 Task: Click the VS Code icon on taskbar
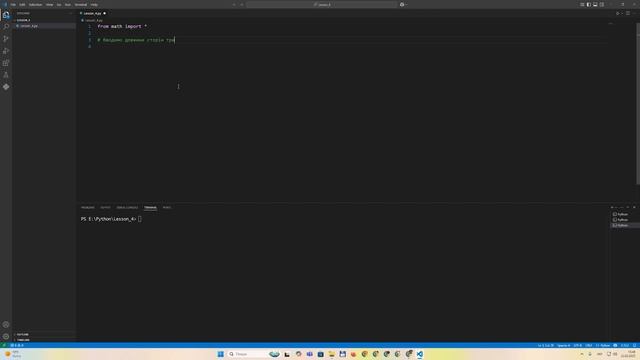(x=420, y=354)
